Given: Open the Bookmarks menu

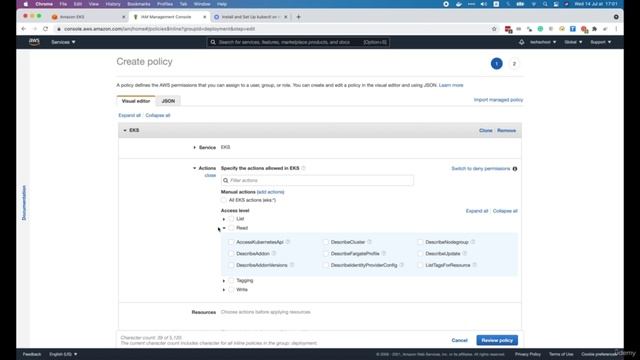Looking at the screenshot, I should point(139,4).
